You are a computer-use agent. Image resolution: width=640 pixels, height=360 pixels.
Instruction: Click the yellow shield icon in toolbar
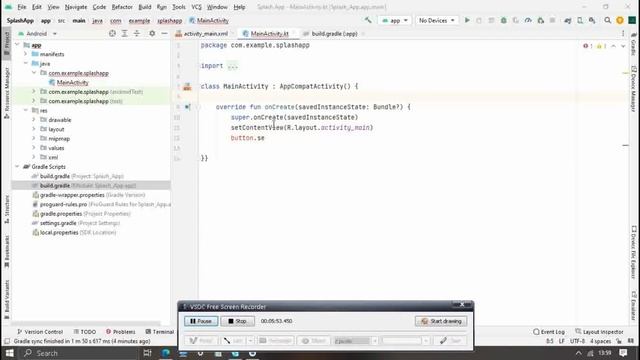click(x=620, y=20)
